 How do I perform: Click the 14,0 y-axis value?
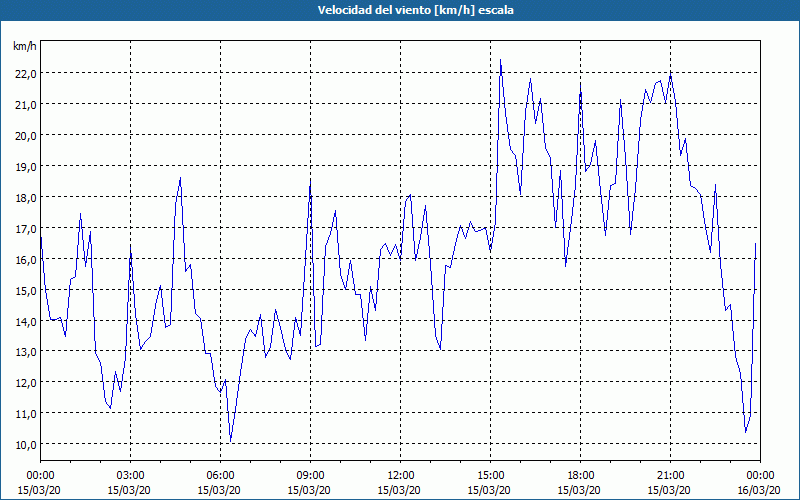click(x=27, y=321)
